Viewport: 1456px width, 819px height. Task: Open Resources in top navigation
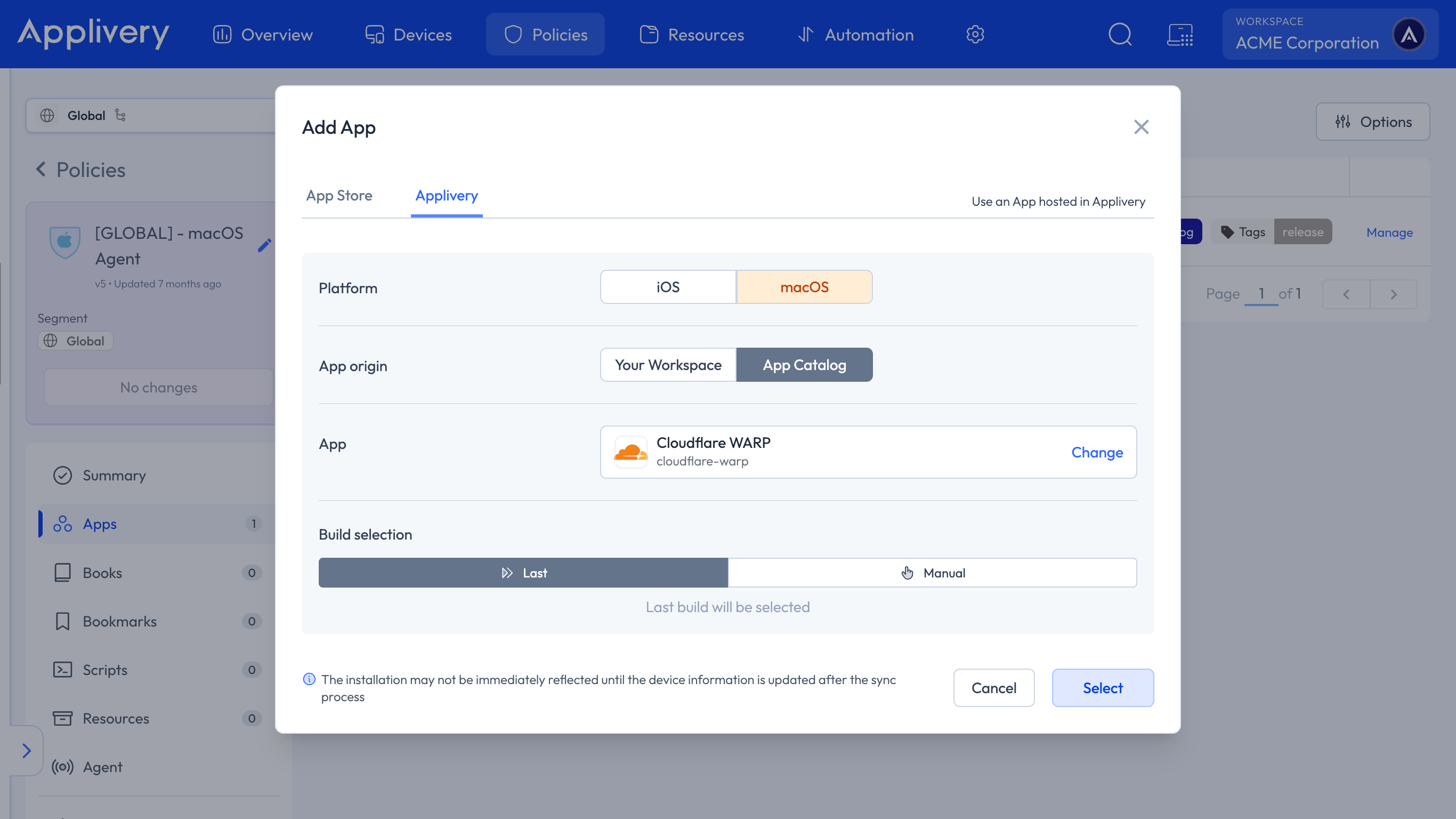point(692,35)
